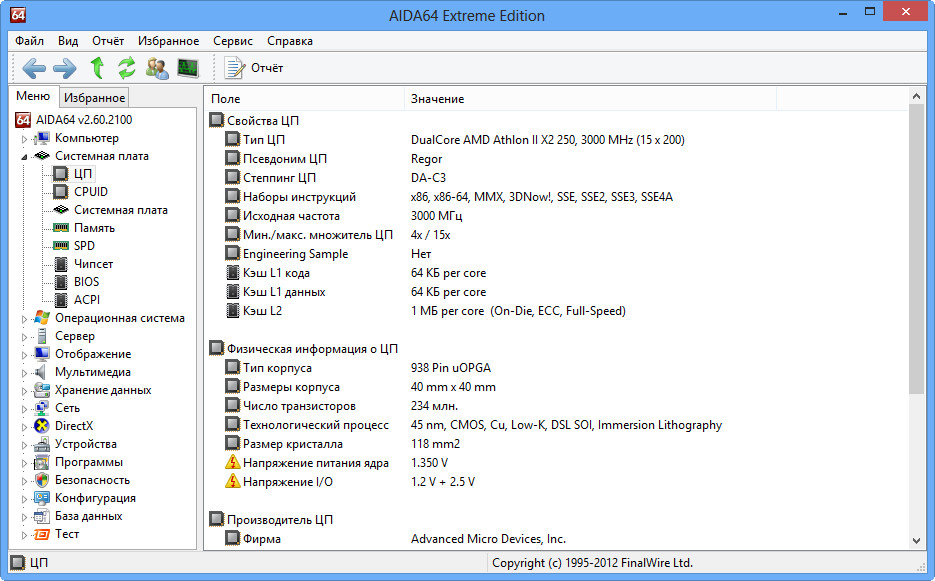Click the Сеть network icon

point(42,408)
